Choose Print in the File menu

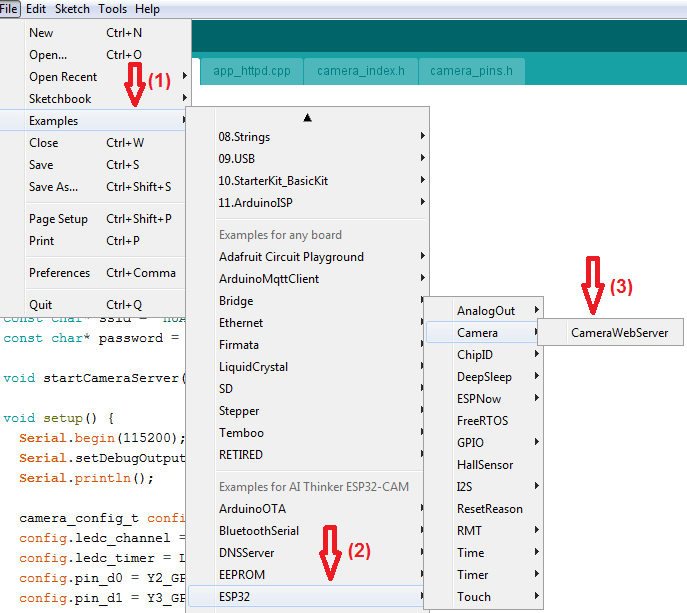pos(93,241)
